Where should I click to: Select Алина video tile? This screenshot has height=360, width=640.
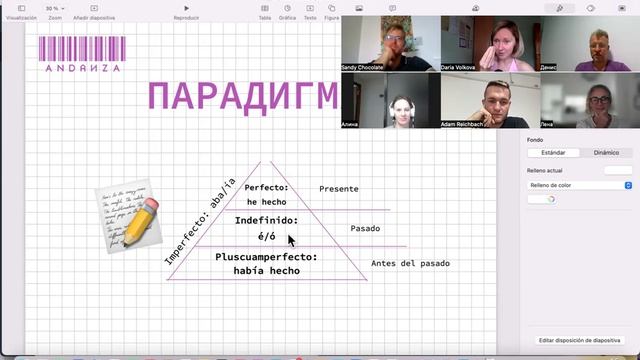pos(391,100)
